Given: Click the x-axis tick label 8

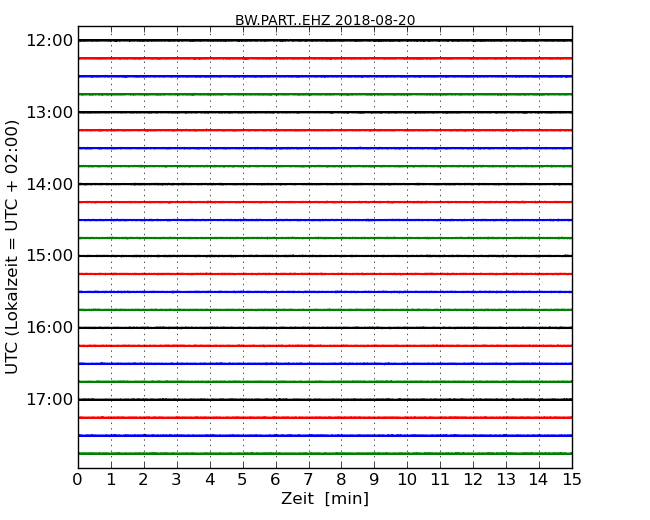Looking at the screenshot, I should click(x=341, y=479).
